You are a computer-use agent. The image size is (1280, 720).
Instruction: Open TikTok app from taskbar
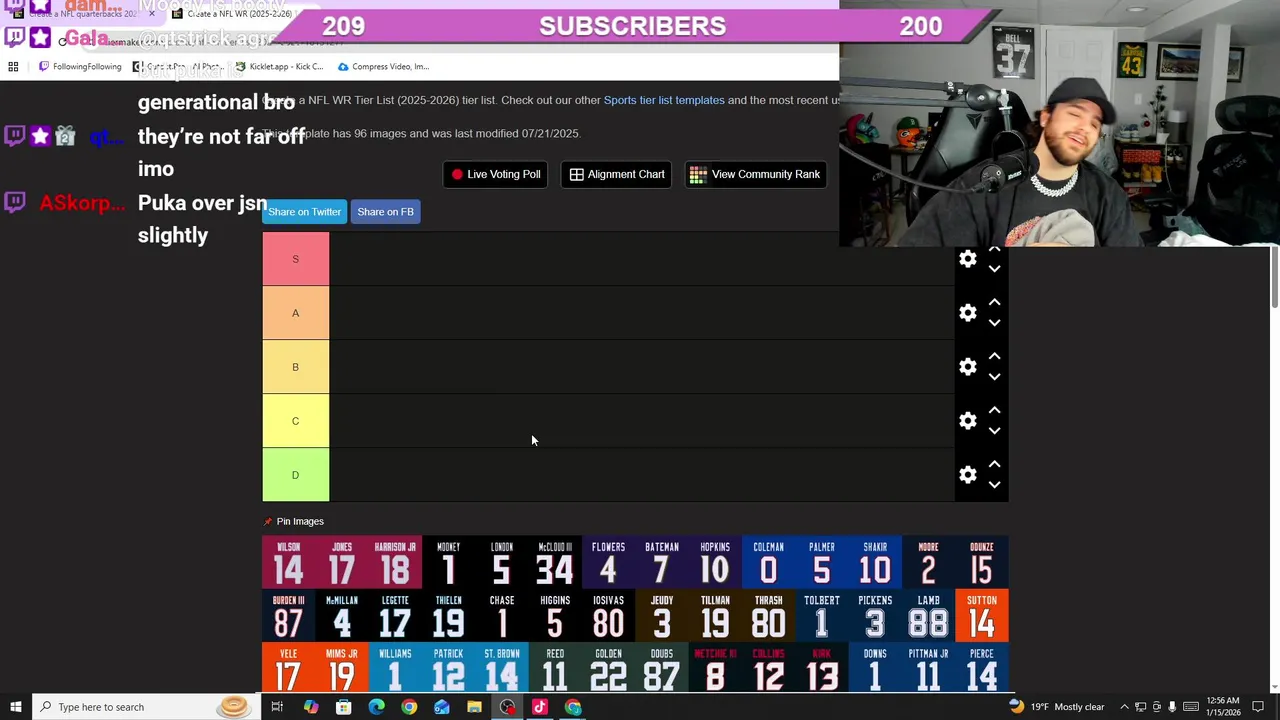pos(540,707)
